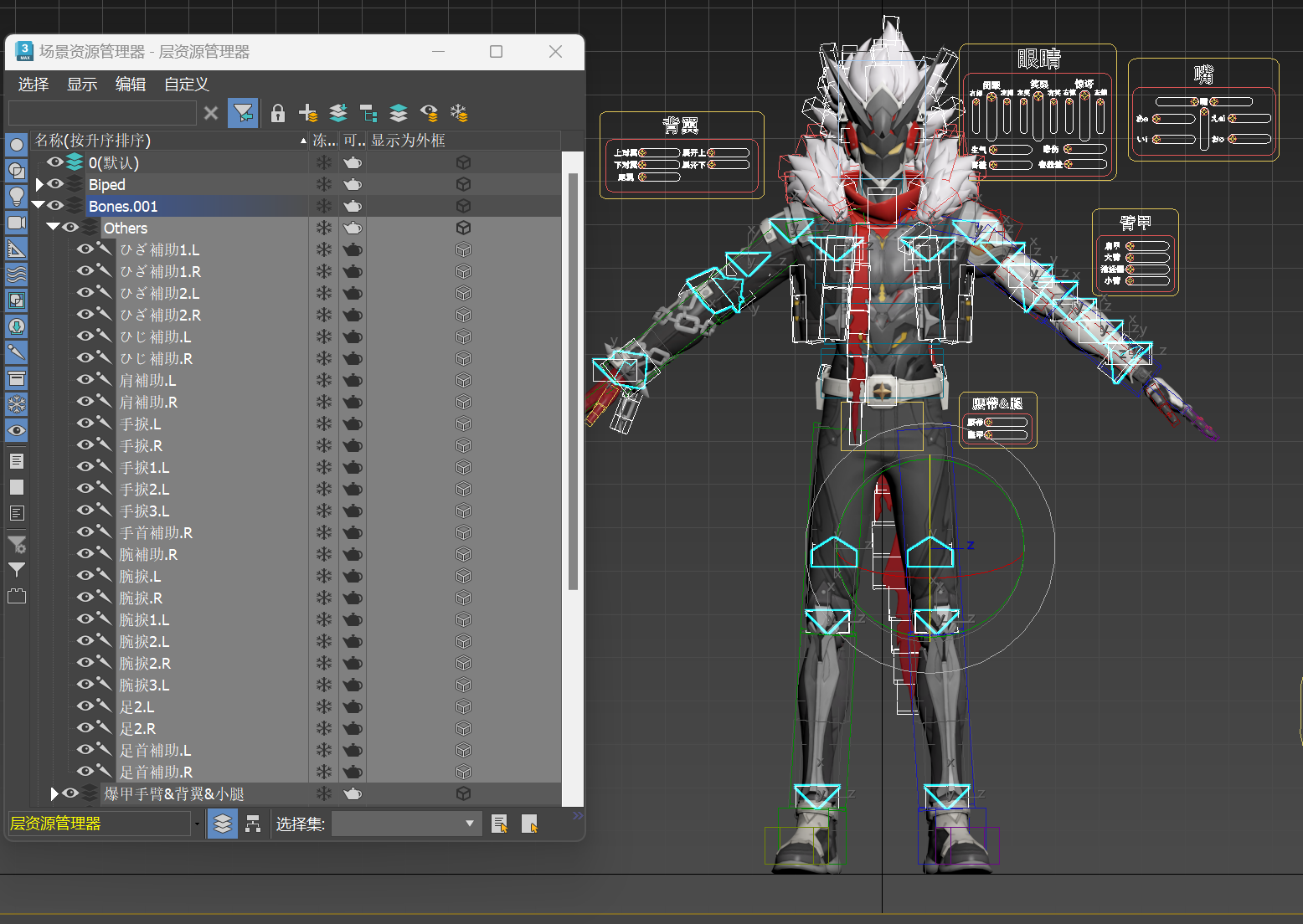Click the hide all layers eye icon in toolbar
This screenshot has width=1303, height=924.
pyautogui.click(x=430, y=113)
